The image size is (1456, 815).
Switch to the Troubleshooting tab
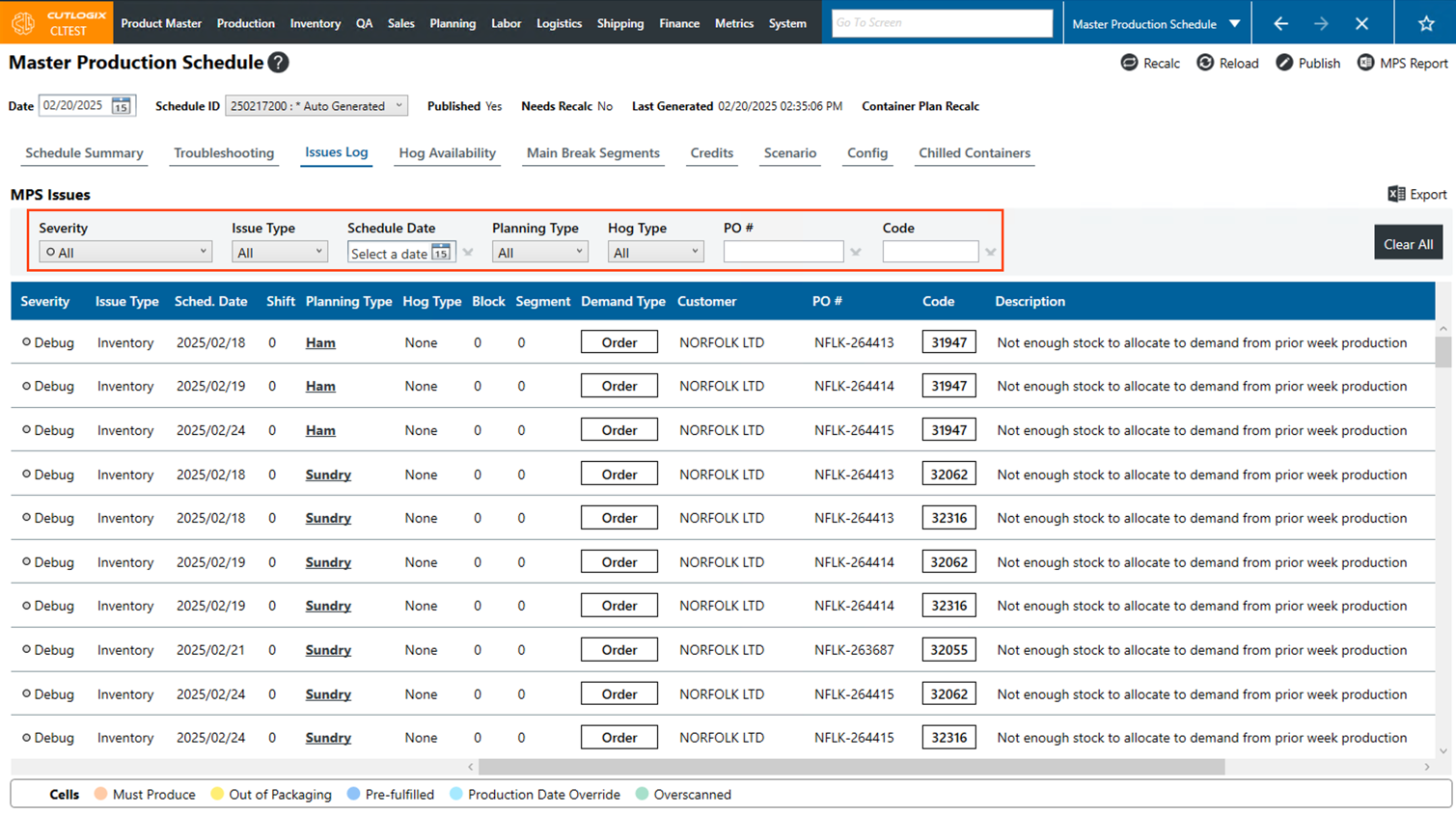point(224,153)
